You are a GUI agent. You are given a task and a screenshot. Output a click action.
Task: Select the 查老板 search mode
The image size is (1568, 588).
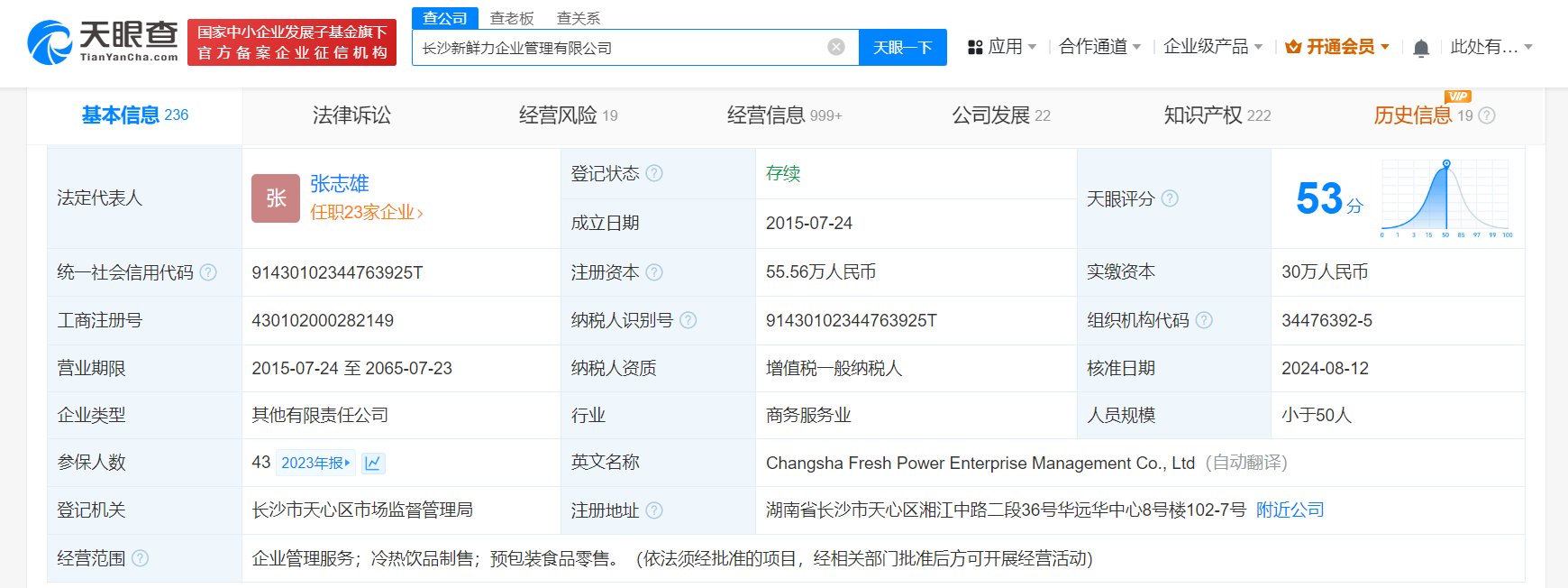512,18
